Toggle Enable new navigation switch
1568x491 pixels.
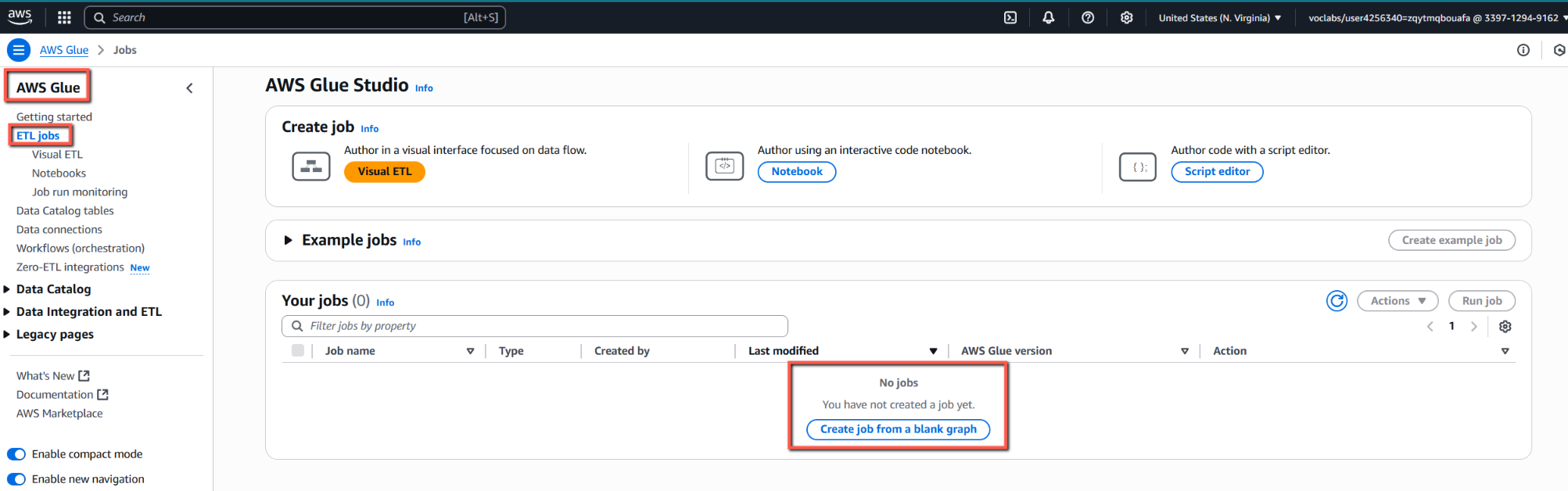16,479
